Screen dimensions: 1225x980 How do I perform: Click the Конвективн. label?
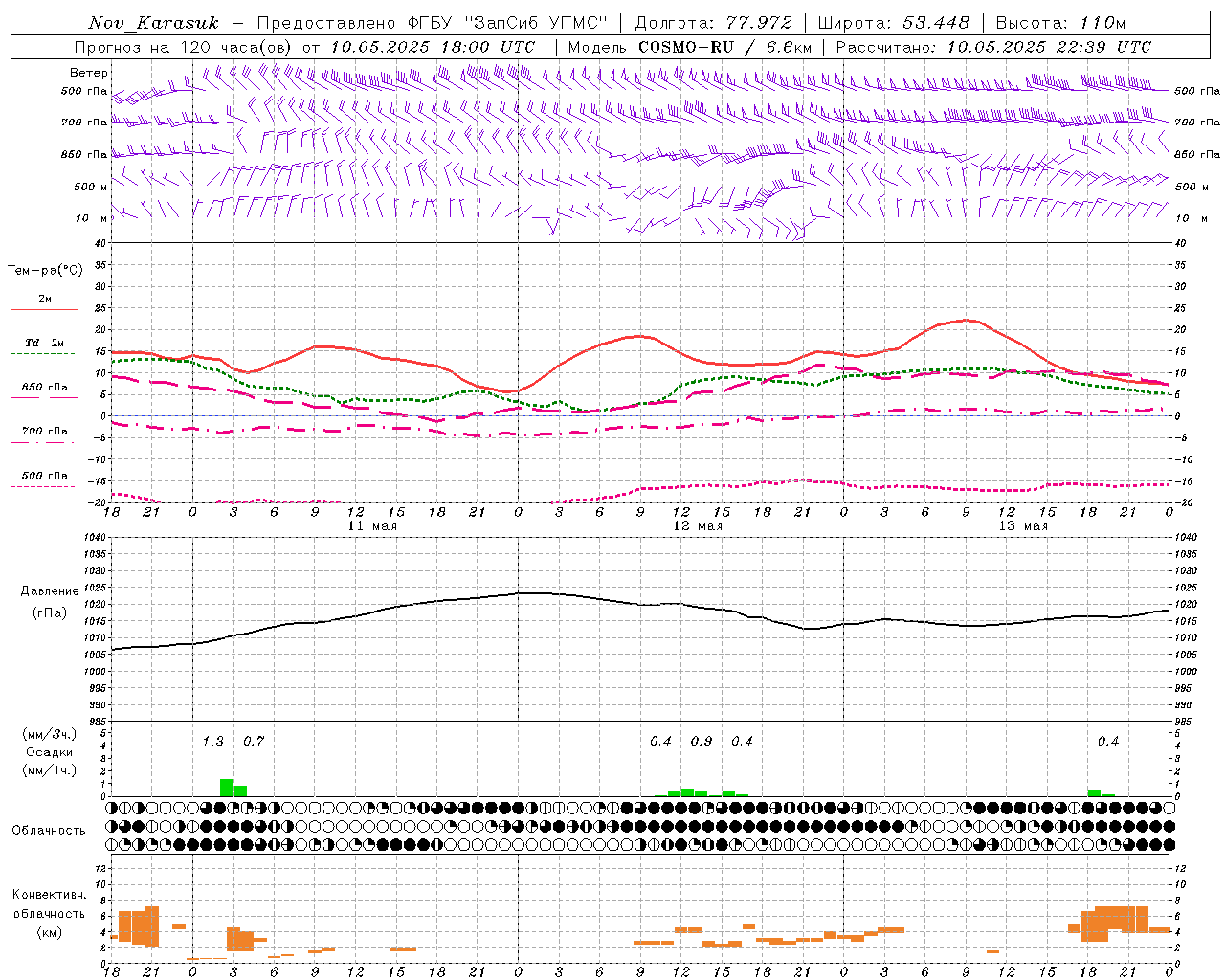[x=49, y=895]
